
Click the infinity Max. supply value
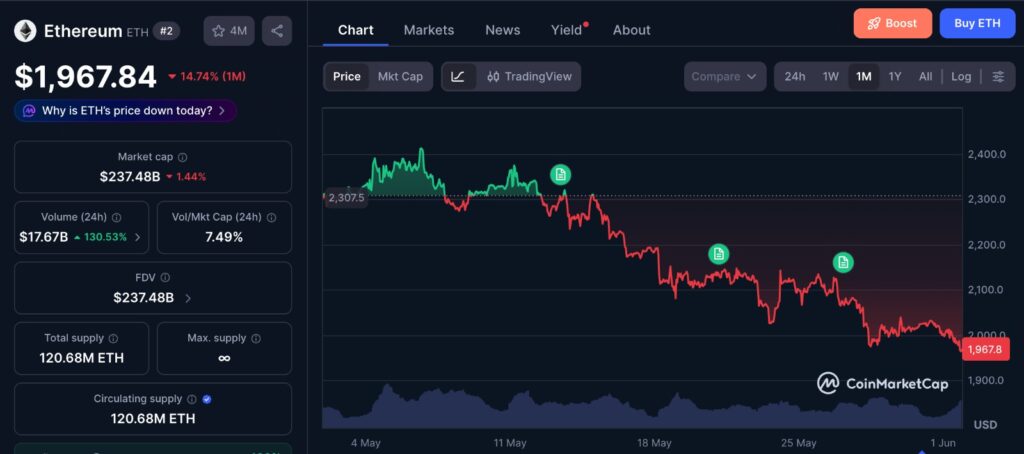(224, 358)
